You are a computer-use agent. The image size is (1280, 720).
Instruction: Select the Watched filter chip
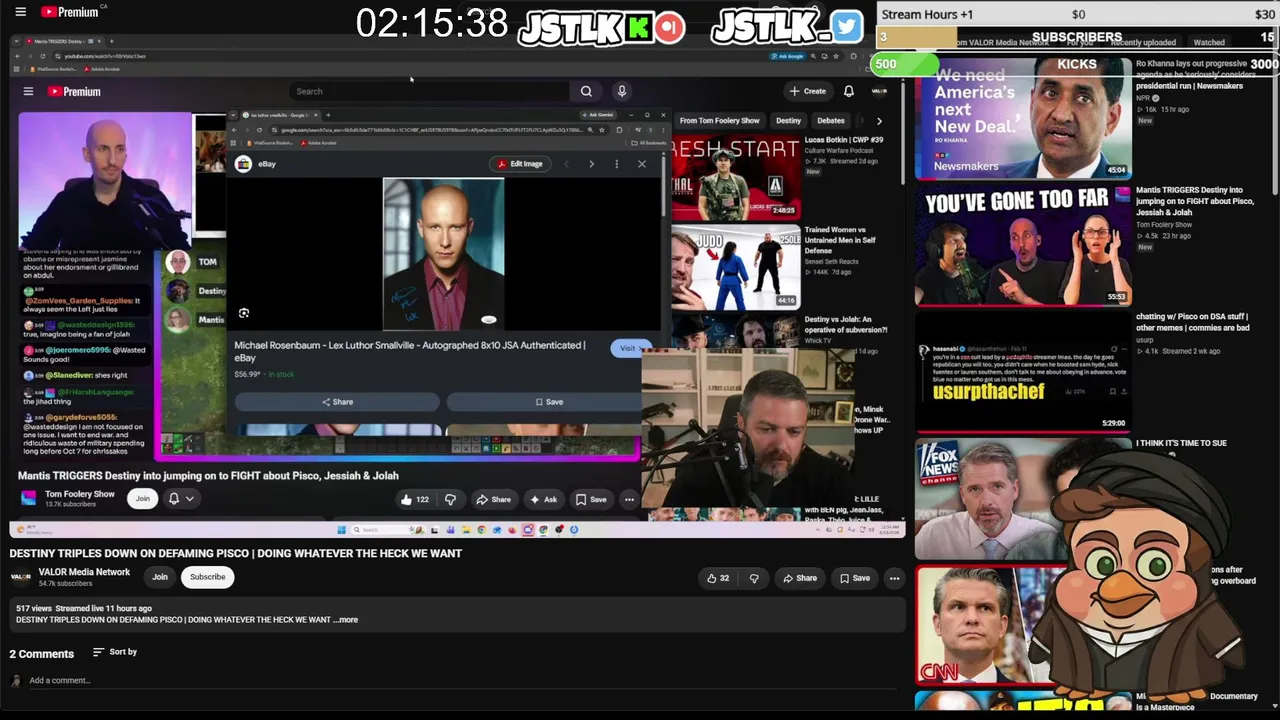point(1209,43)
